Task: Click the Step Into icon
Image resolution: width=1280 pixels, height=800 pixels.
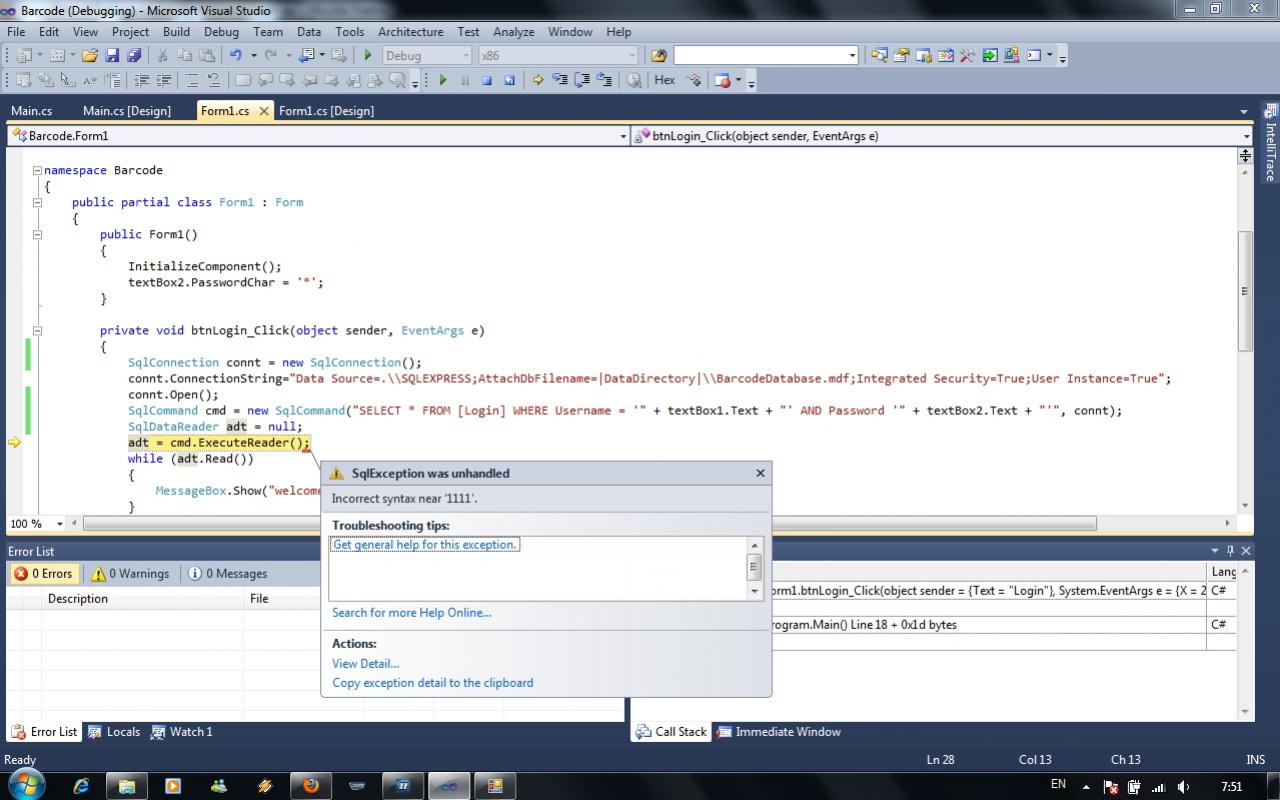Action: 559,80
